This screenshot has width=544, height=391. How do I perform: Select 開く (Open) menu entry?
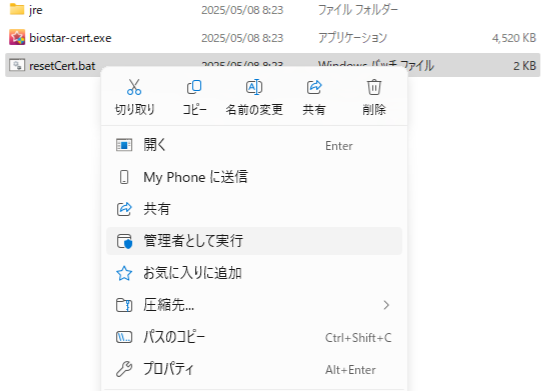(x=254, y=145)
